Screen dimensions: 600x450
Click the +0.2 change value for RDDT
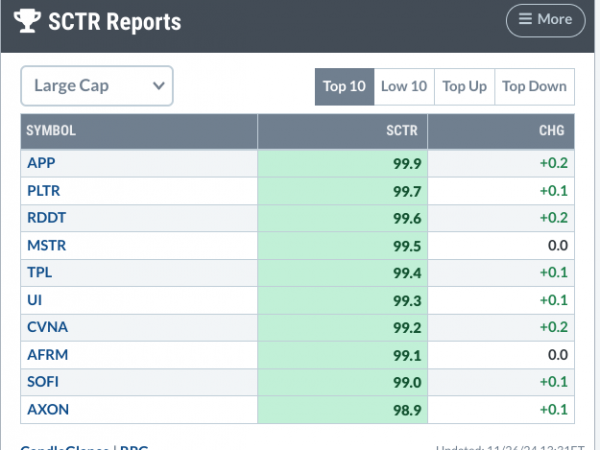point(554,218)
